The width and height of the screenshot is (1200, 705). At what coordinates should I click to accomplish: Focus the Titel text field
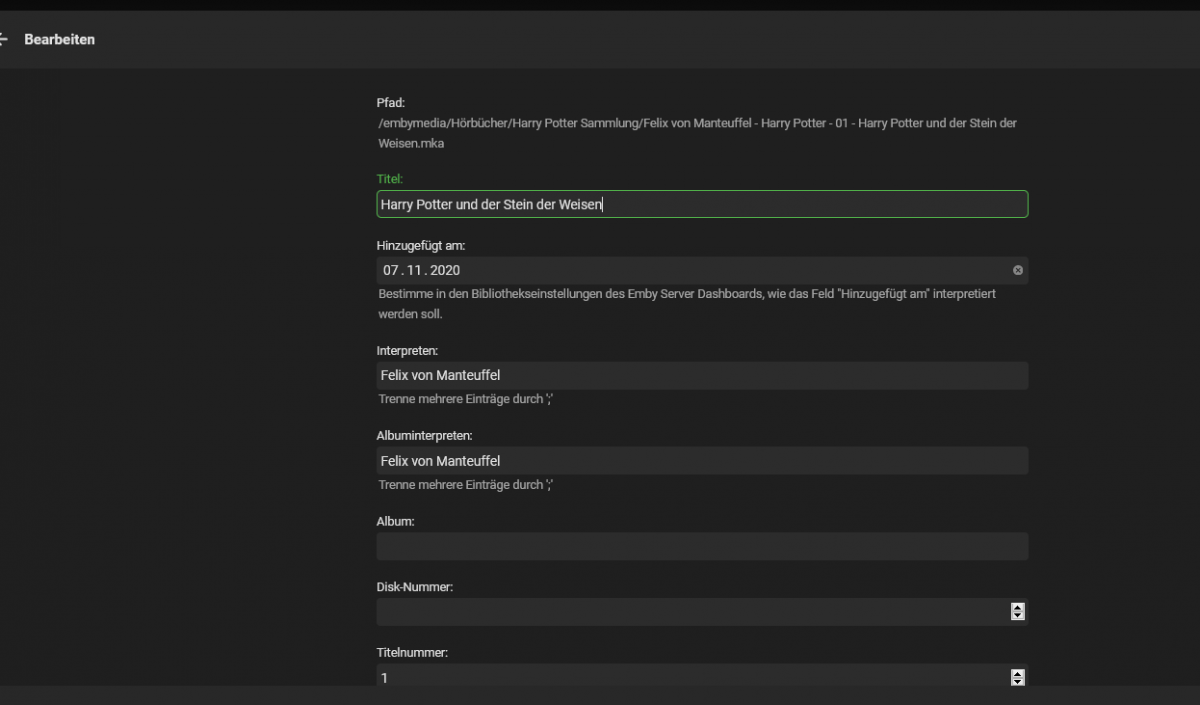click(x=702, y=204)
